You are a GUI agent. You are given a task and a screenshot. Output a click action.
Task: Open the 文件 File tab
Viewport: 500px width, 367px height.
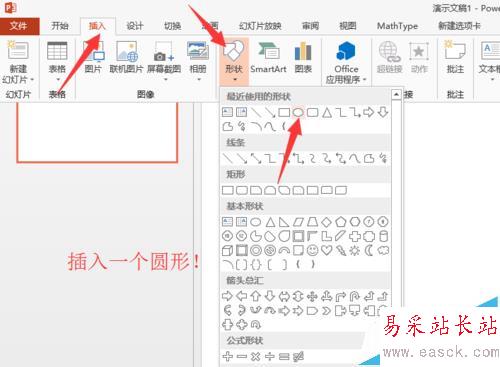(x=19, y=26)
